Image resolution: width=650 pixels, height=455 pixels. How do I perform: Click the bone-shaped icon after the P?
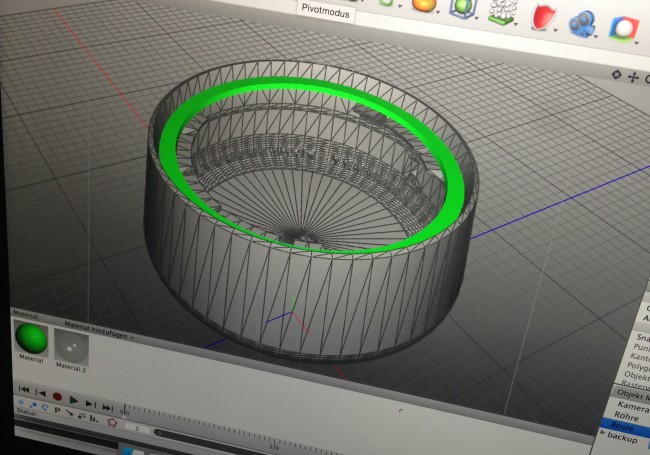69,413
